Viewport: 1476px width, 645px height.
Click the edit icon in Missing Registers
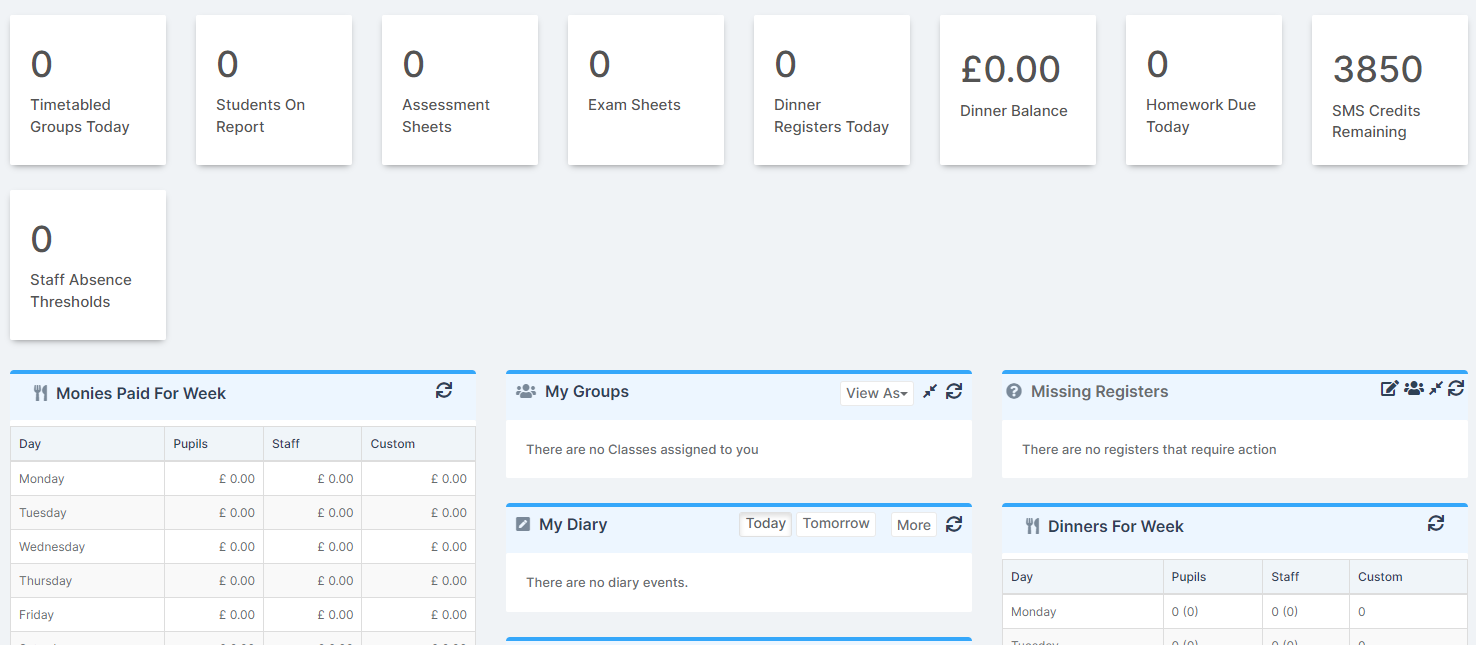[1389, 388]
